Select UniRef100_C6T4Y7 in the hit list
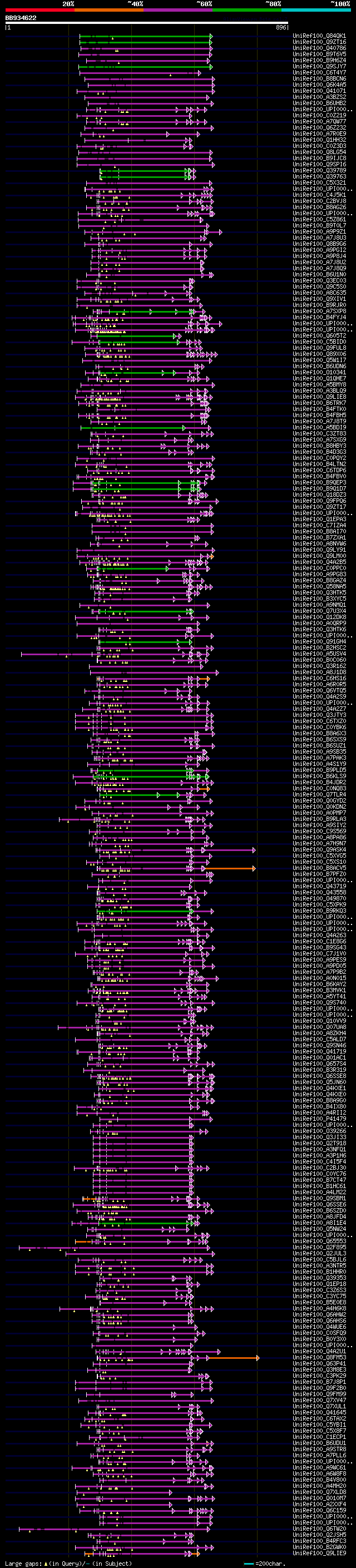Image resolution: width=356 pixels, height=1568 pixels. pos(319,72)
